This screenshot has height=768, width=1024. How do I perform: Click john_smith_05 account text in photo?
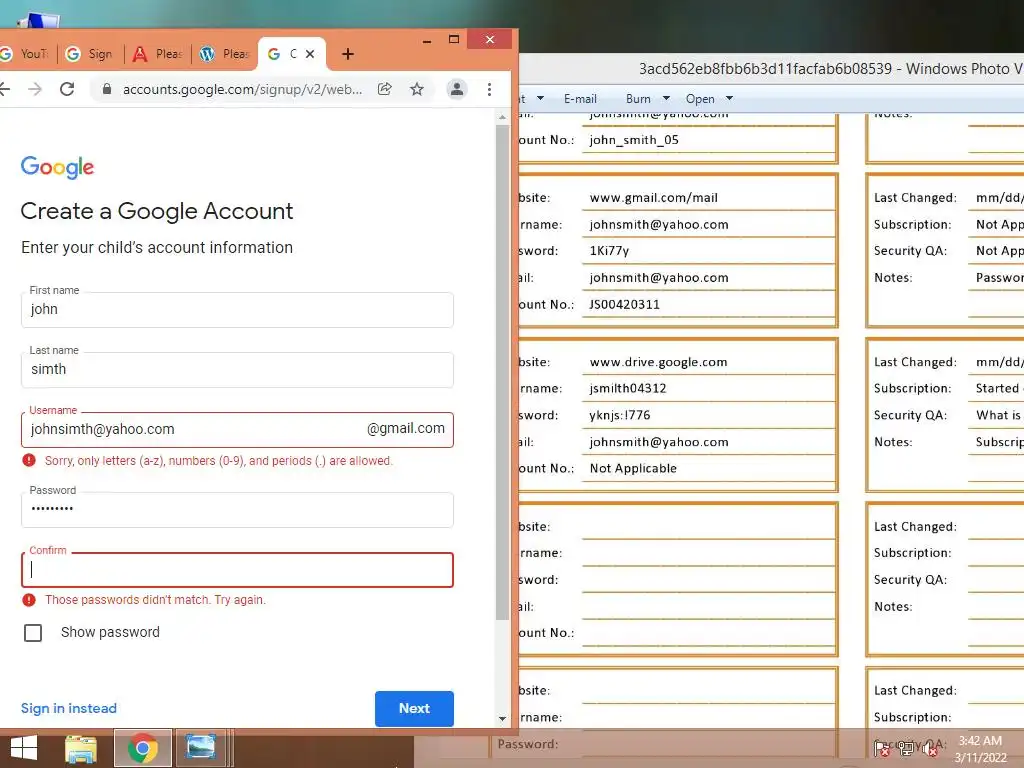(x=633, y=140)
